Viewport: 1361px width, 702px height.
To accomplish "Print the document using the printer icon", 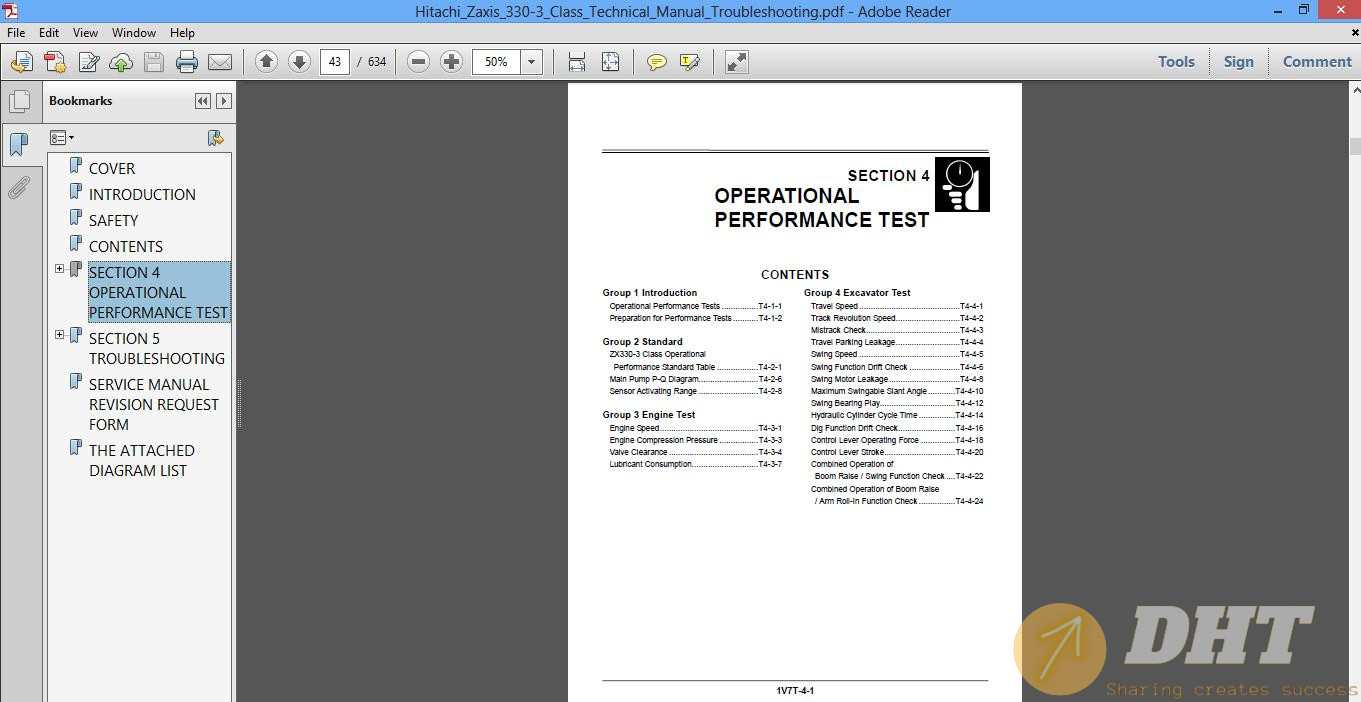I will point(187,62).
